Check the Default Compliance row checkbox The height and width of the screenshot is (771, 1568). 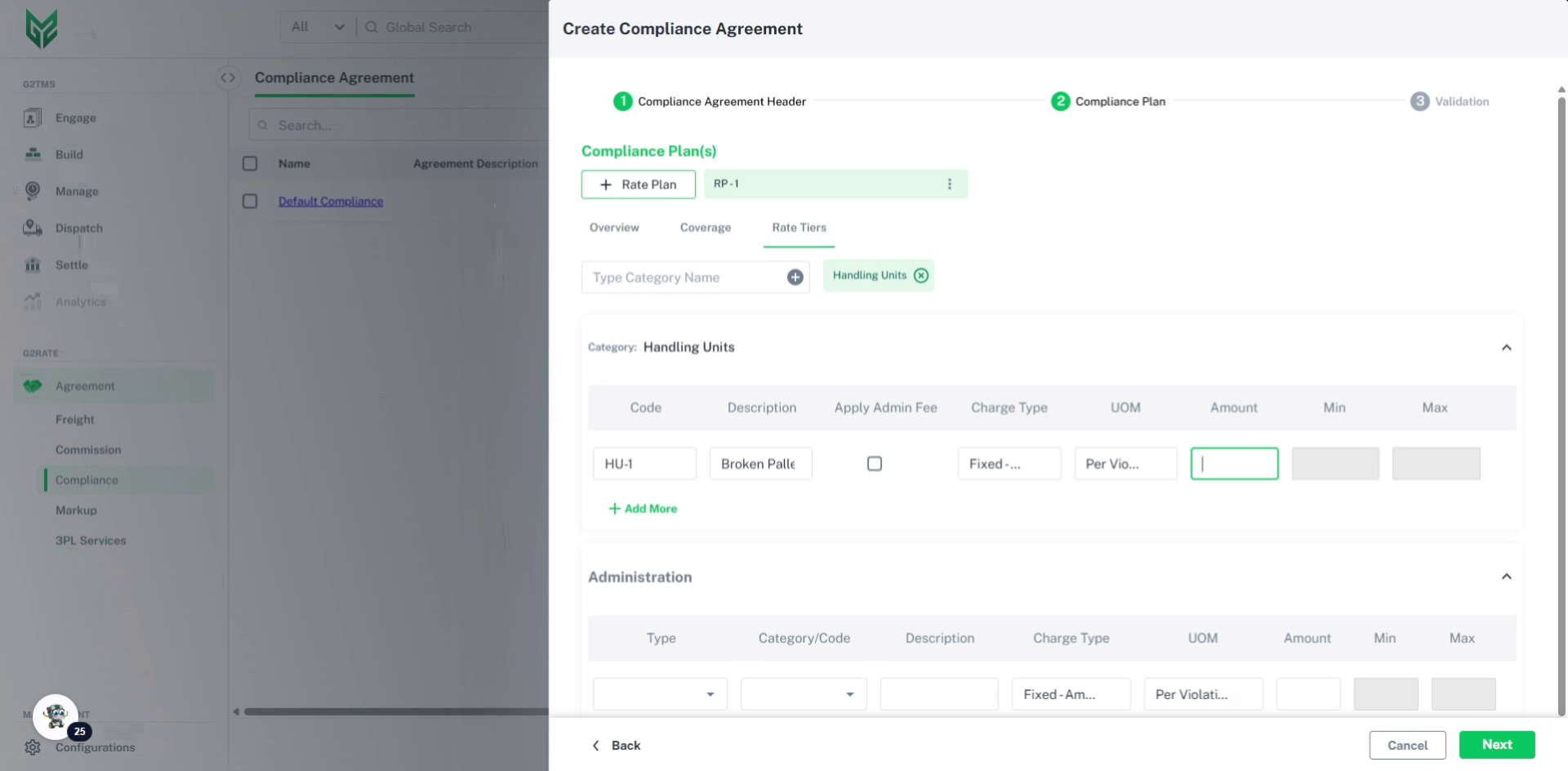(250, 201)
